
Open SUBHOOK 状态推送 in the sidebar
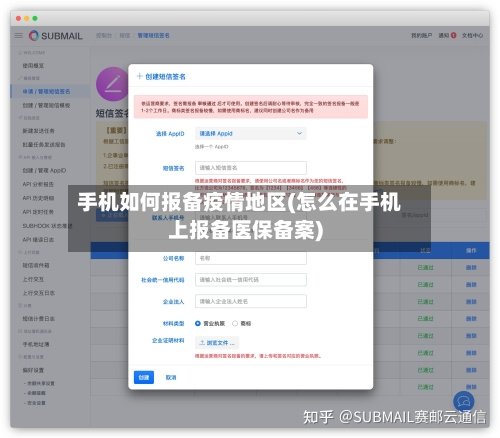click(47, 226)
